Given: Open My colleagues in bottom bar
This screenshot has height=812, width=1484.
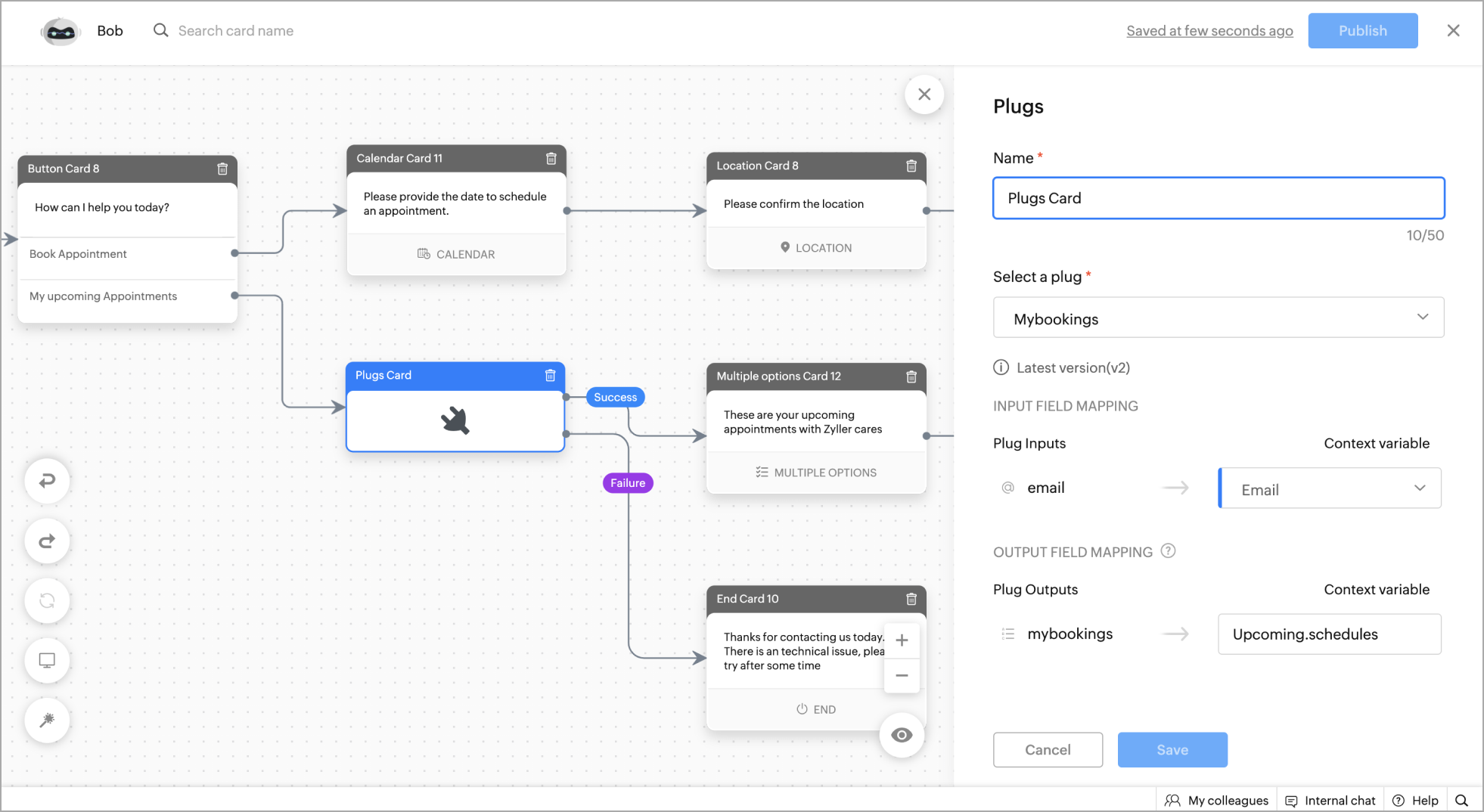Looking at the screenshot, I should 1216,801.
